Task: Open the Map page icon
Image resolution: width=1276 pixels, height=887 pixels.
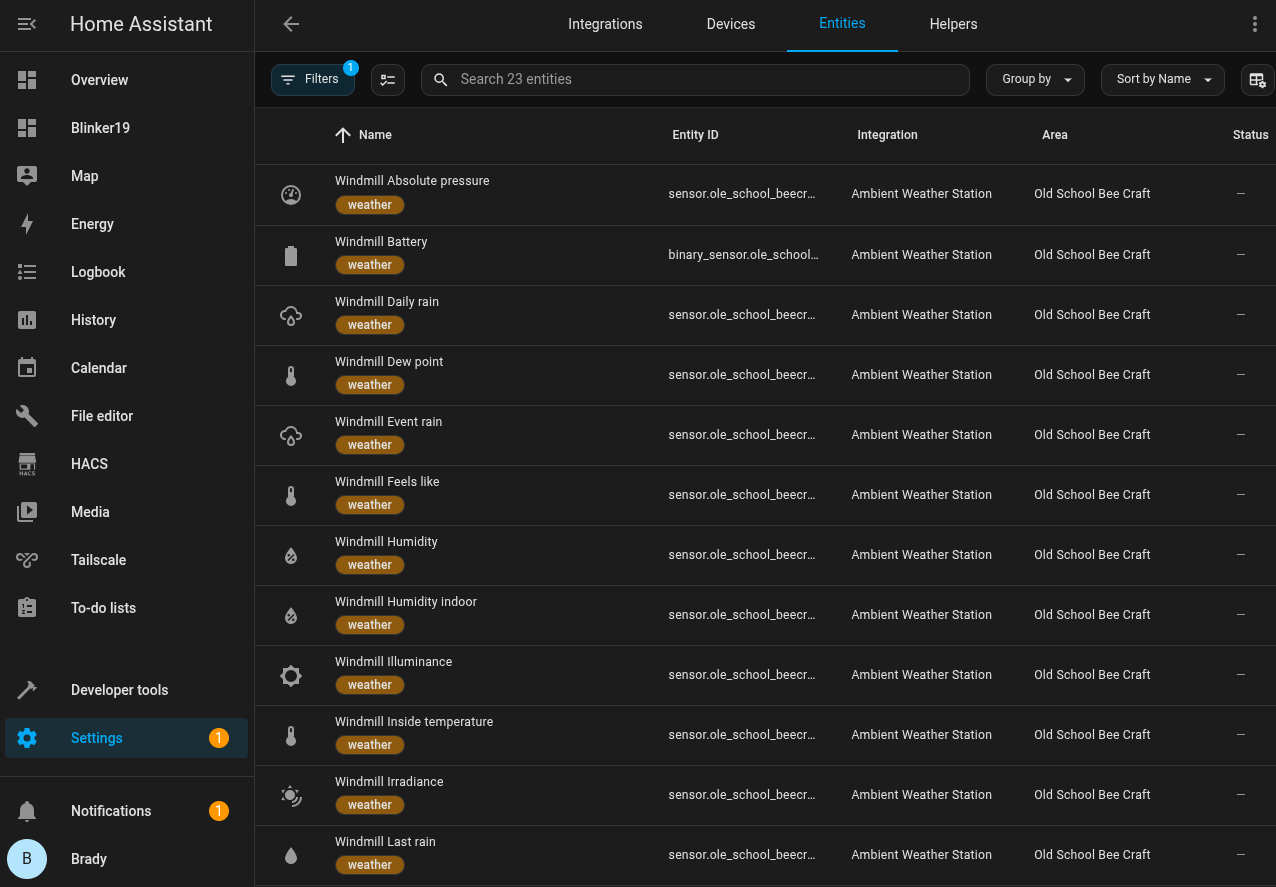Action: coord(27,176)
